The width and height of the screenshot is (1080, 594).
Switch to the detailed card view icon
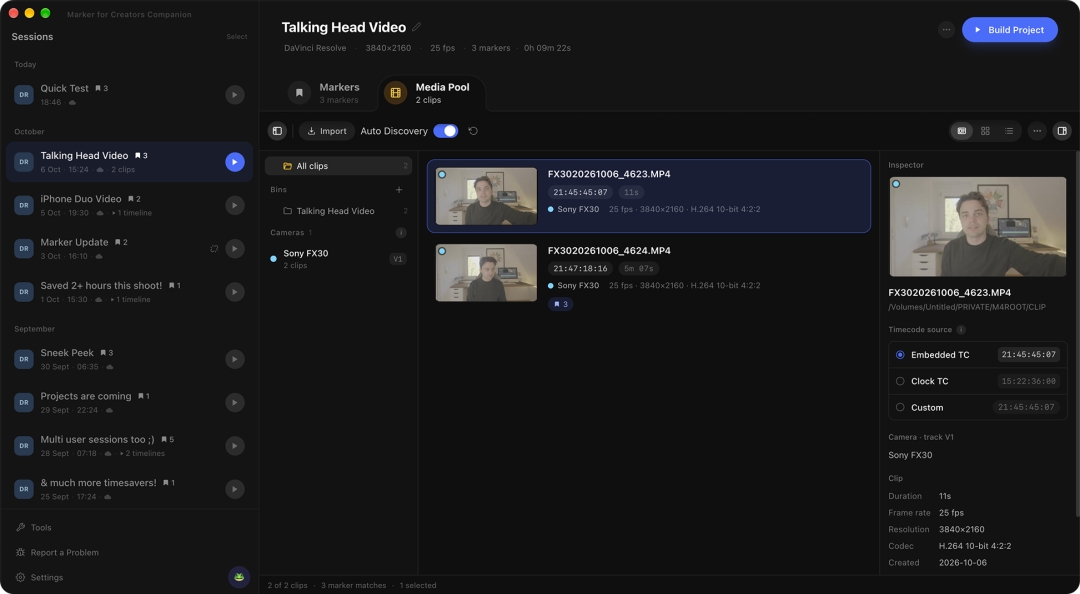(962, 131)
